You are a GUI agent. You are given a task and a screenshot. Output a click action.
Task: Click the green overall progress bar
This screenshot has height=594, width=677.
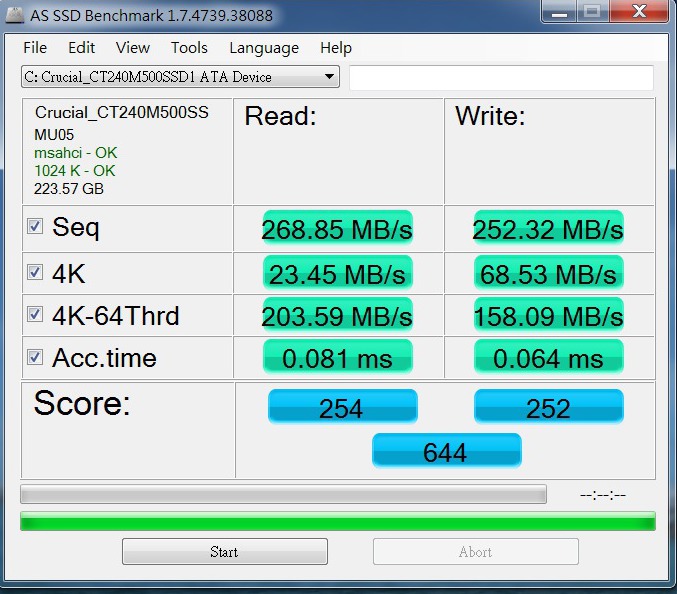tap(338, 521)
